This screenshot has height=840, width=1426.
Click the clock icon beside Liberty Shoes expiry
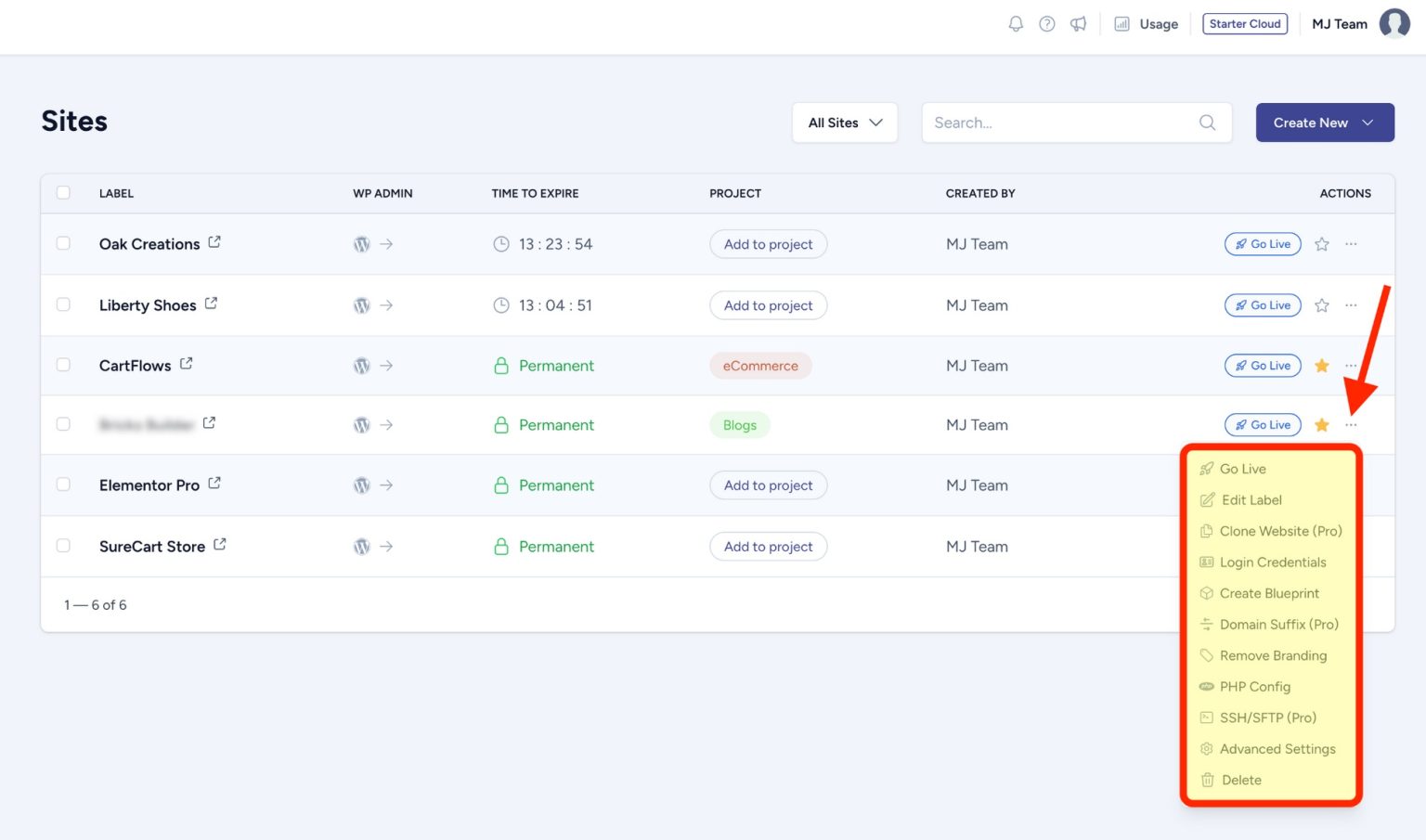[500, 304]
